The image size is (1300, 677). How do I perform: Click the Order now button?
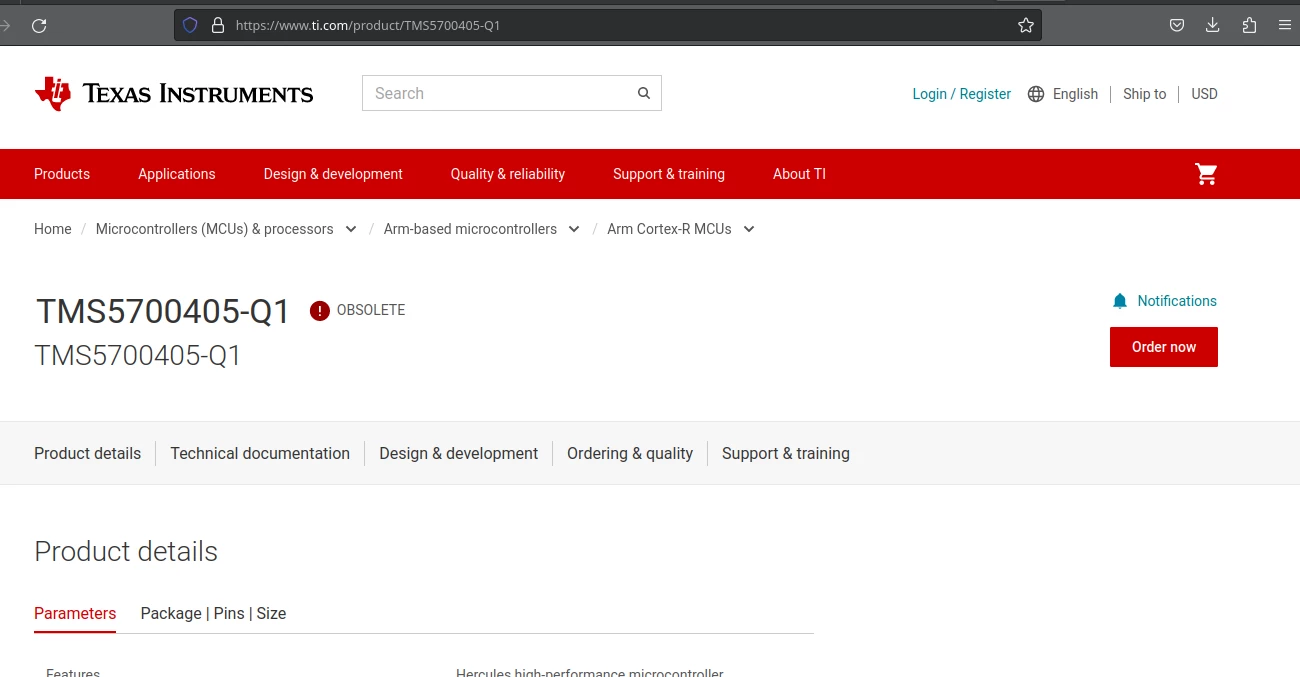1164,347
